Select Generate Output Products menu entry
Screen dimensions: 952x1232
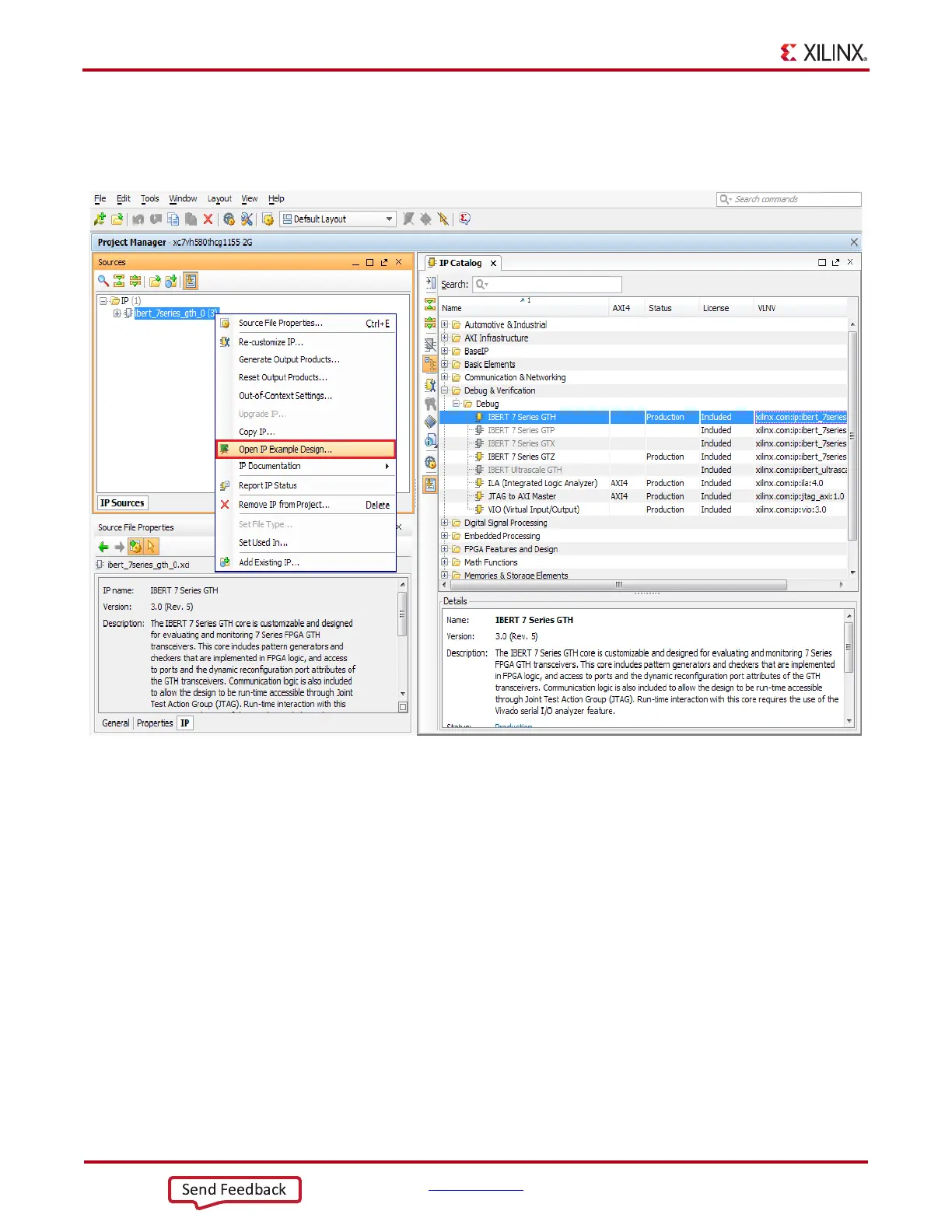(306, 360)
